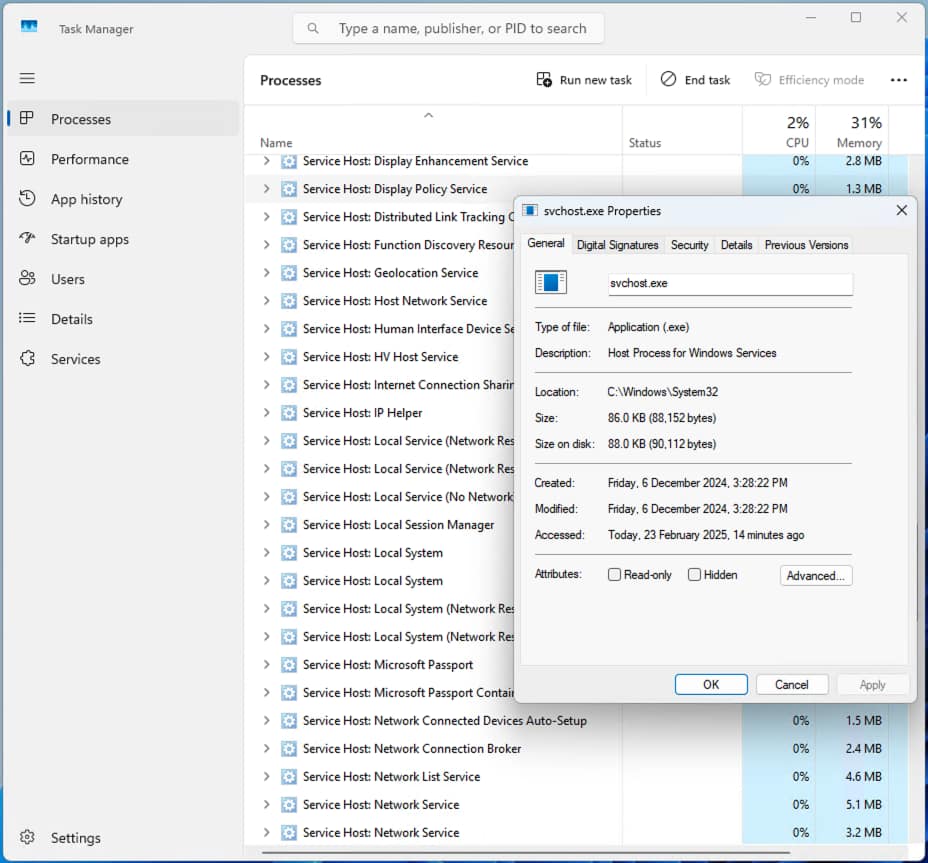
Task: Click the Advanced attributes button
Action: 815,574
